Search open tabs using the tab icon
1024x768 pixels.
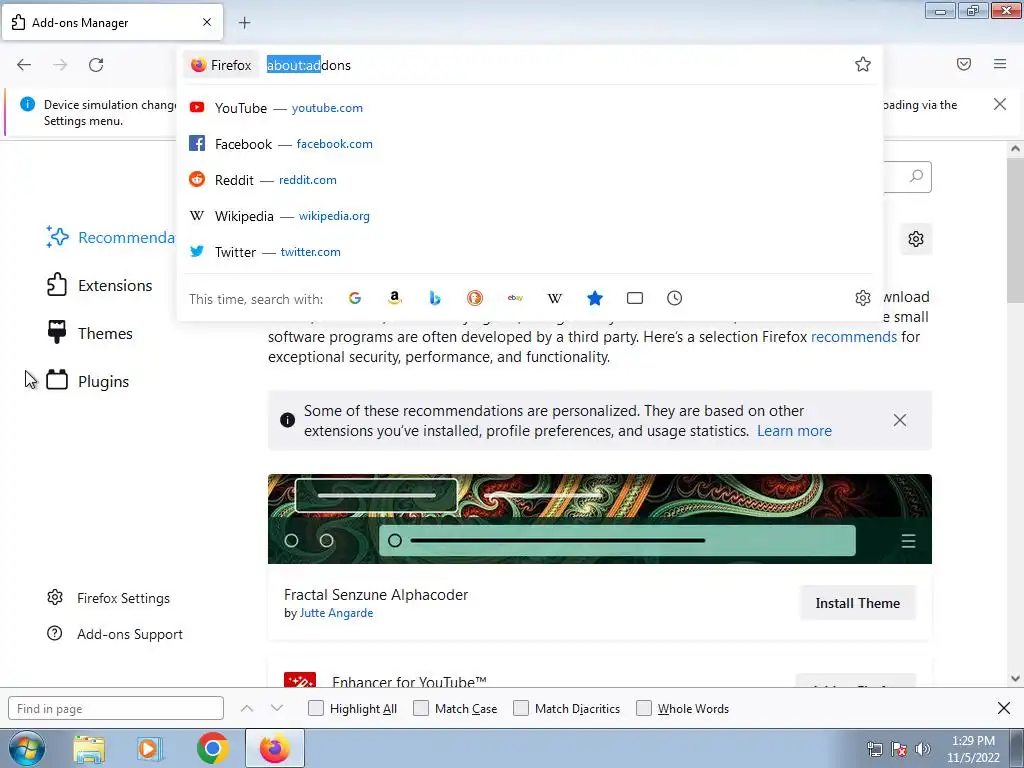tap(635, 298)
